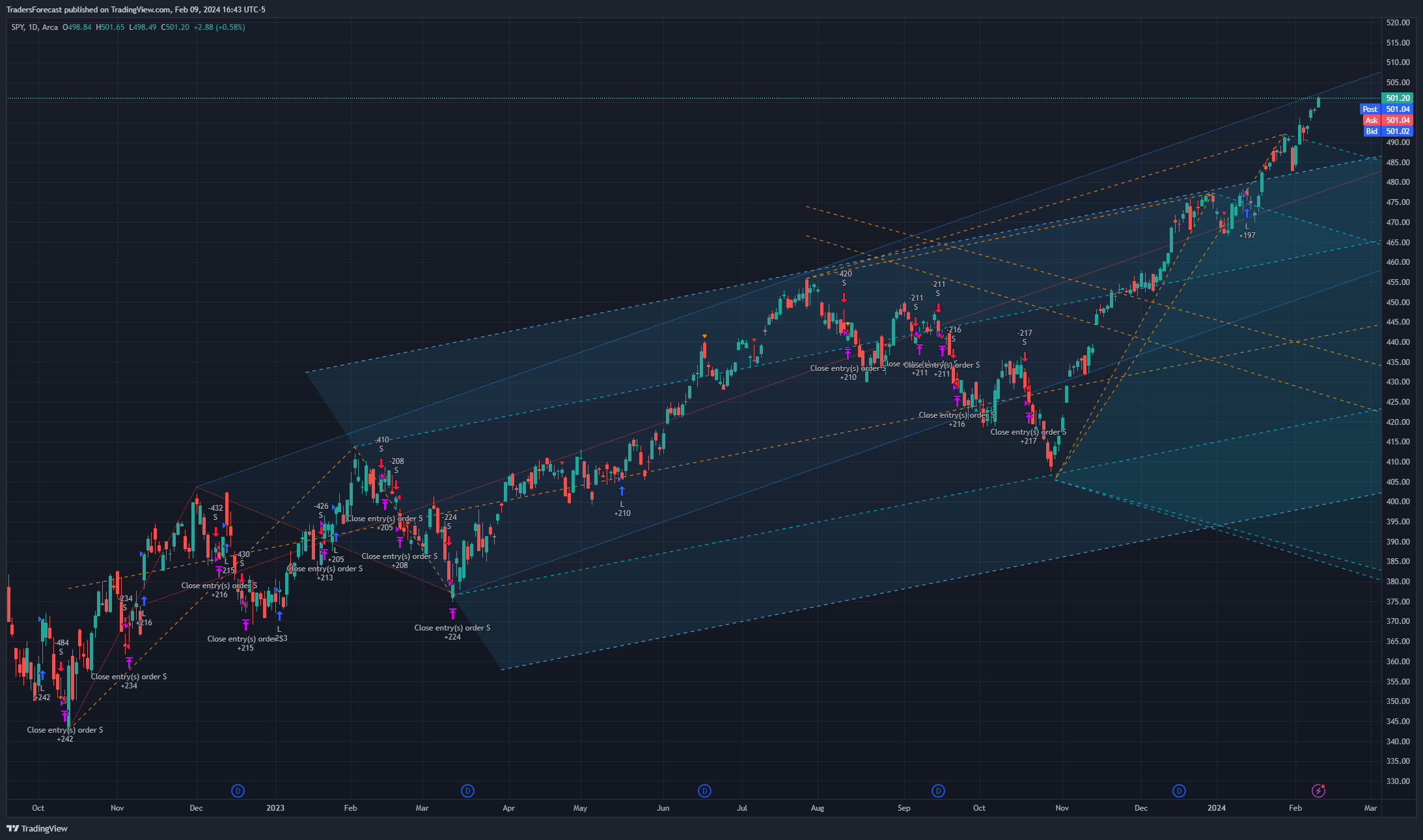The width and height of the screenshot is (1423, 840).
Task: Click the dividend marker between Dec and 2023
Action: tap(238, 791)
